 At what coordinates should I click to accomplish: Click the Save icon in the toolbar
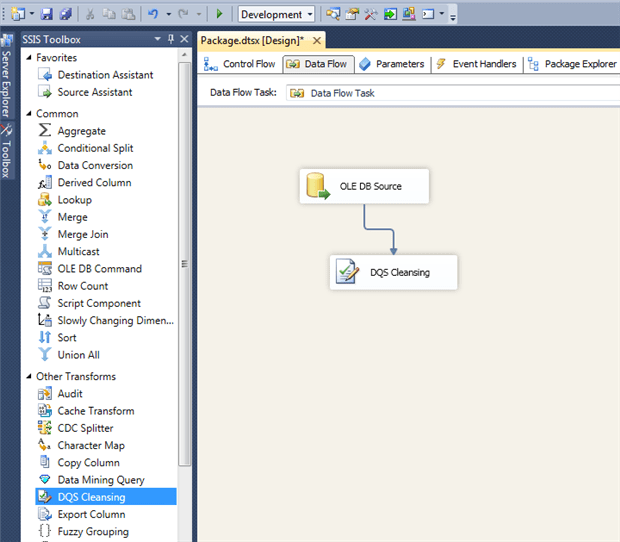click(x=47, y=14)
